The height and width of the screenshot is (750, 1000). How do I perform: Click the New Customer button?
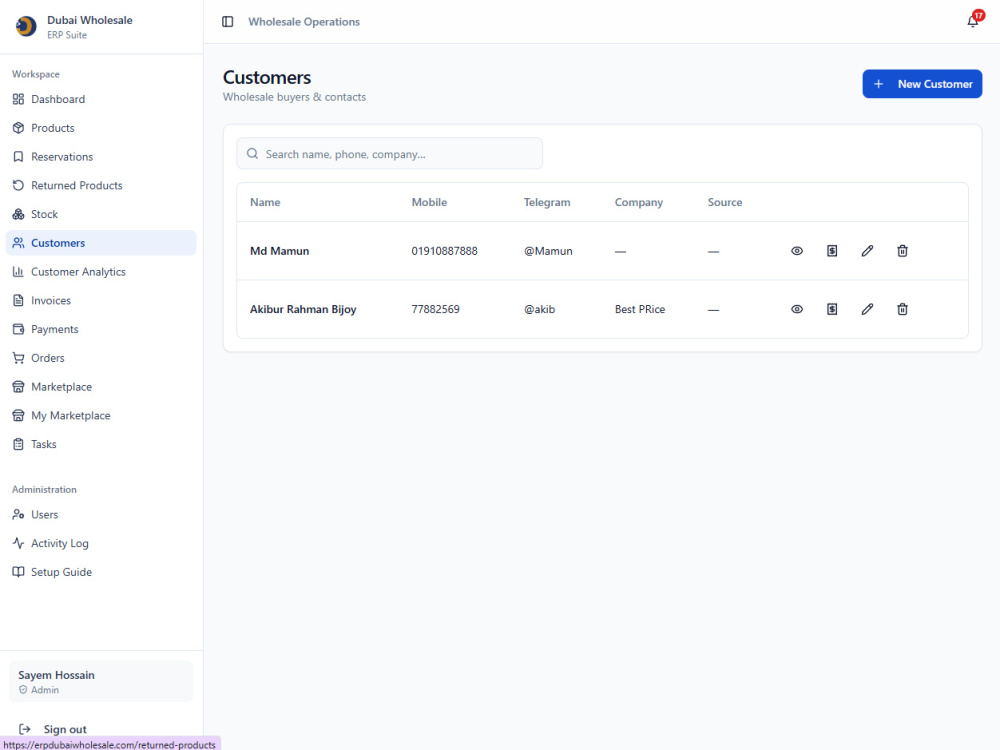click(922, 84)
